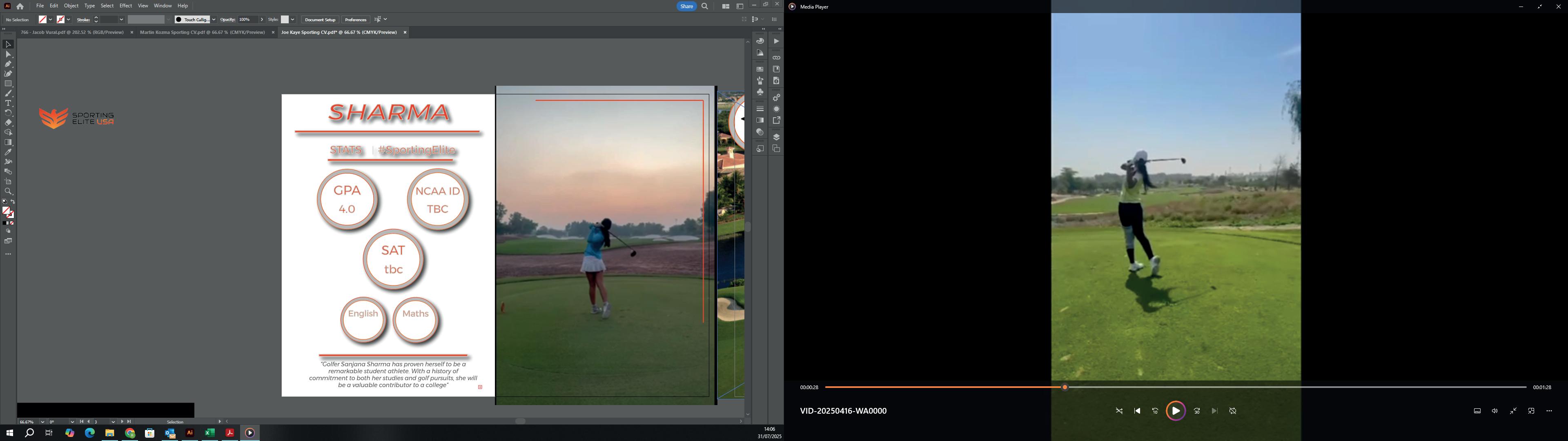Pick the Eyedropper tool
1568x441 pixels.
click(x=9, y=152)
